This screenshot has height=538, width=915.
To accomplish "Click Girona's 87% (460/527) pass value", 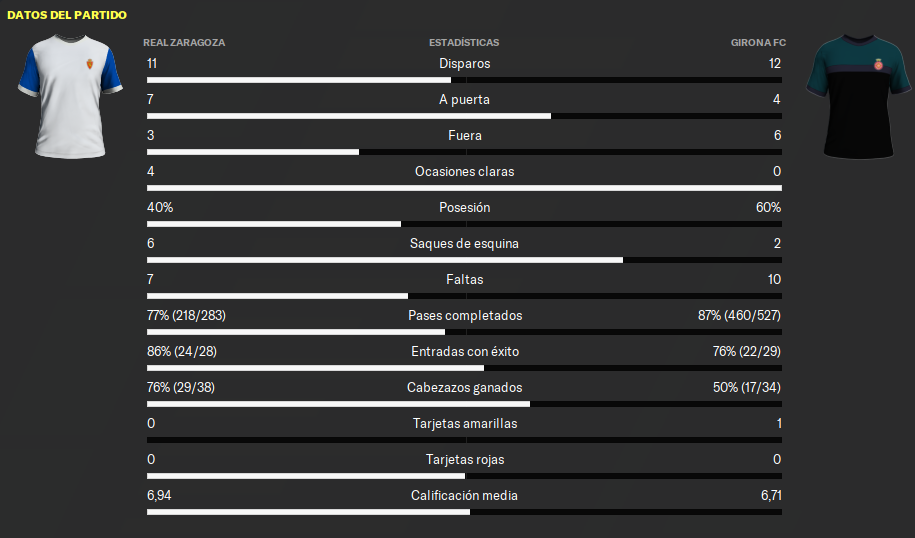I will [738, 315].
